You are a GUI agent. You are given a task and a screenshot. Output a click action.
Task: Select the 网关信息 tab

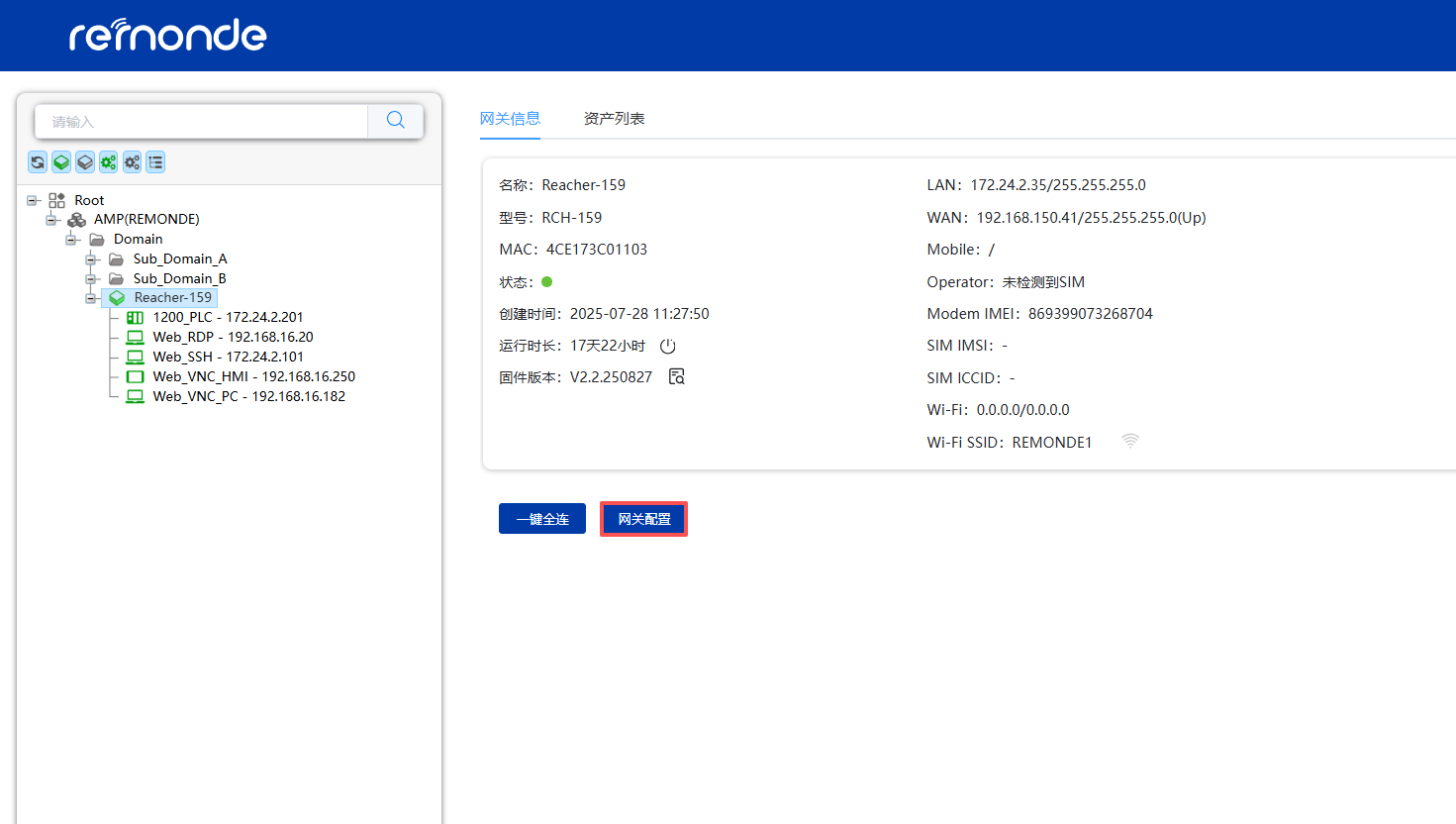click(510, 119)
